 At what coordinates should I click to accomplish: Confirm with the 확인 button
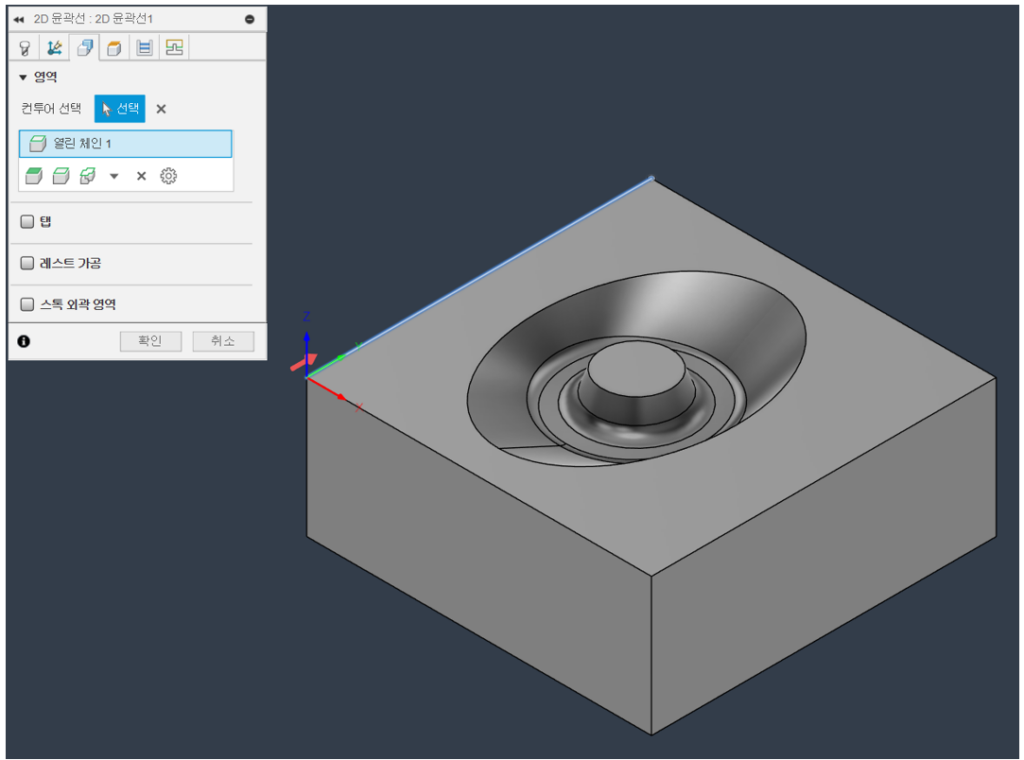coord(150,341)
